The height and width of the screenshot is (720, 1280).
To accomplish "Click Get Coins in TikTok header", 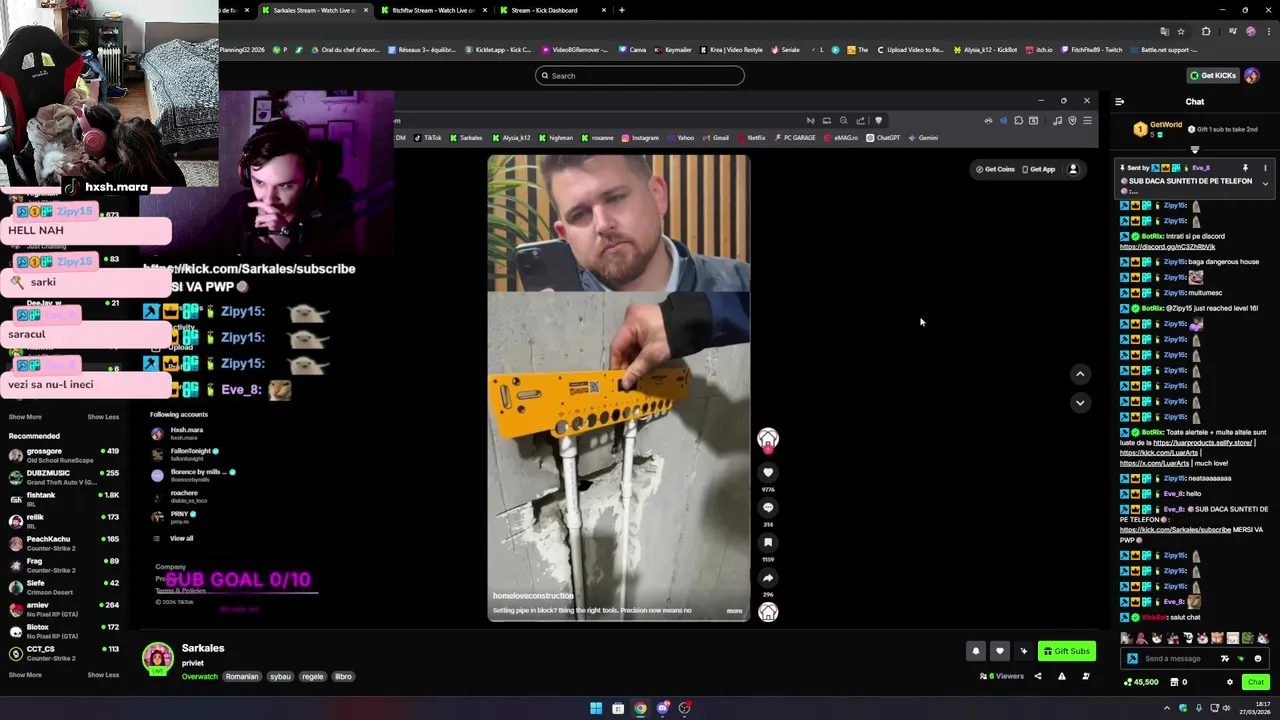I will click(995, 169).
